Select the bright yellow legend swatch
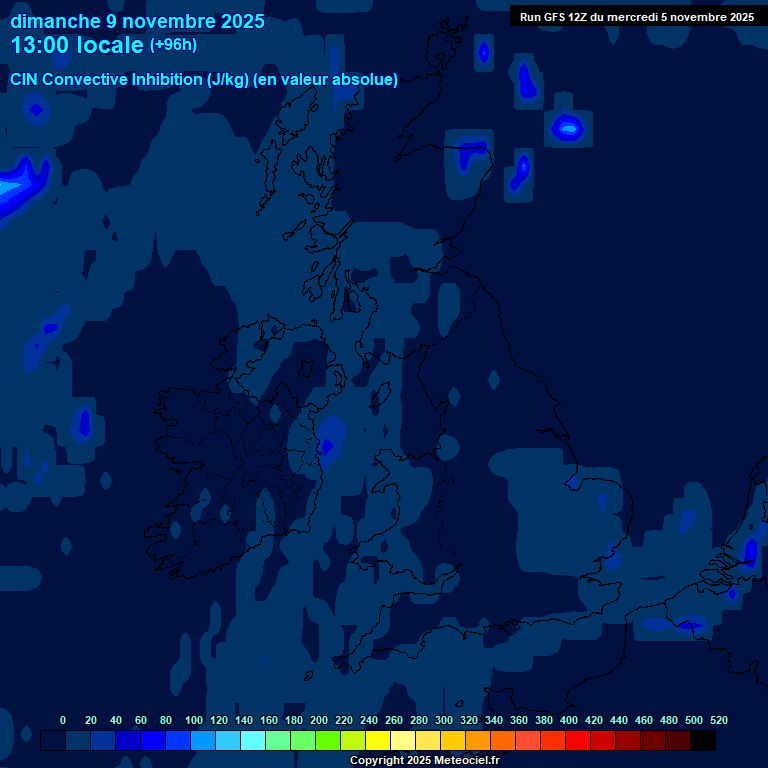The width and height of the screenshot is (768, 768). 378,741
